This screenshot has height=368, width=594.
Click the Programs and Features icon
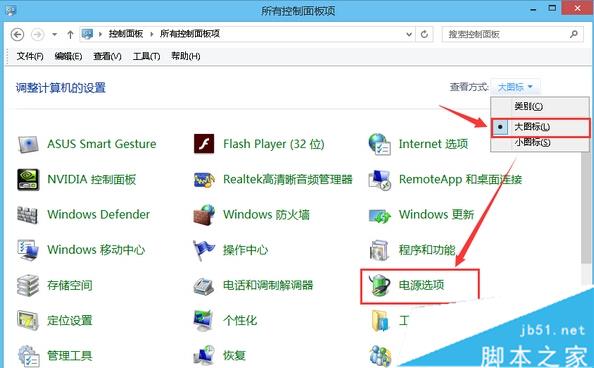[x=379, y=251]
